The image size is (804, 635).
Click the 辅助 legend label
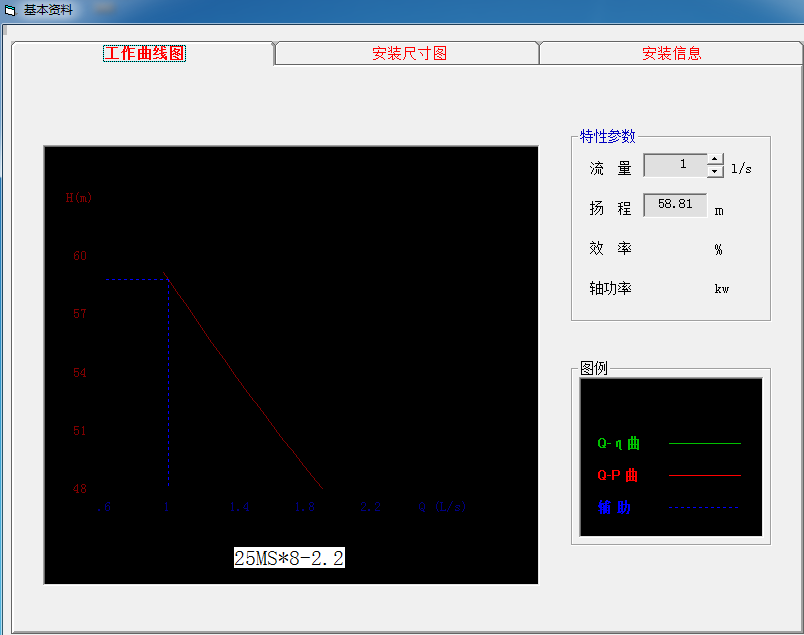click(614, 507)
